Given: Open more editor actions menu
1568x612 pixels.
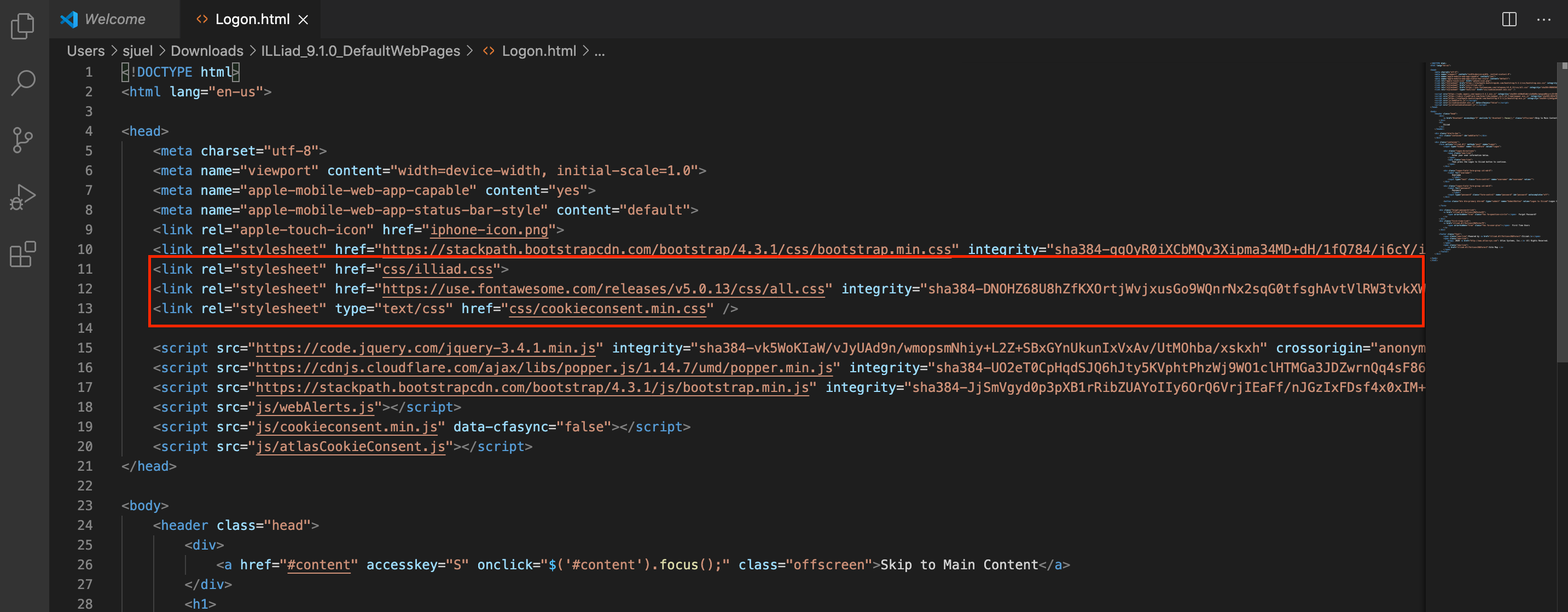Looking at the screenshot, I should click(x=1545, y=19).
